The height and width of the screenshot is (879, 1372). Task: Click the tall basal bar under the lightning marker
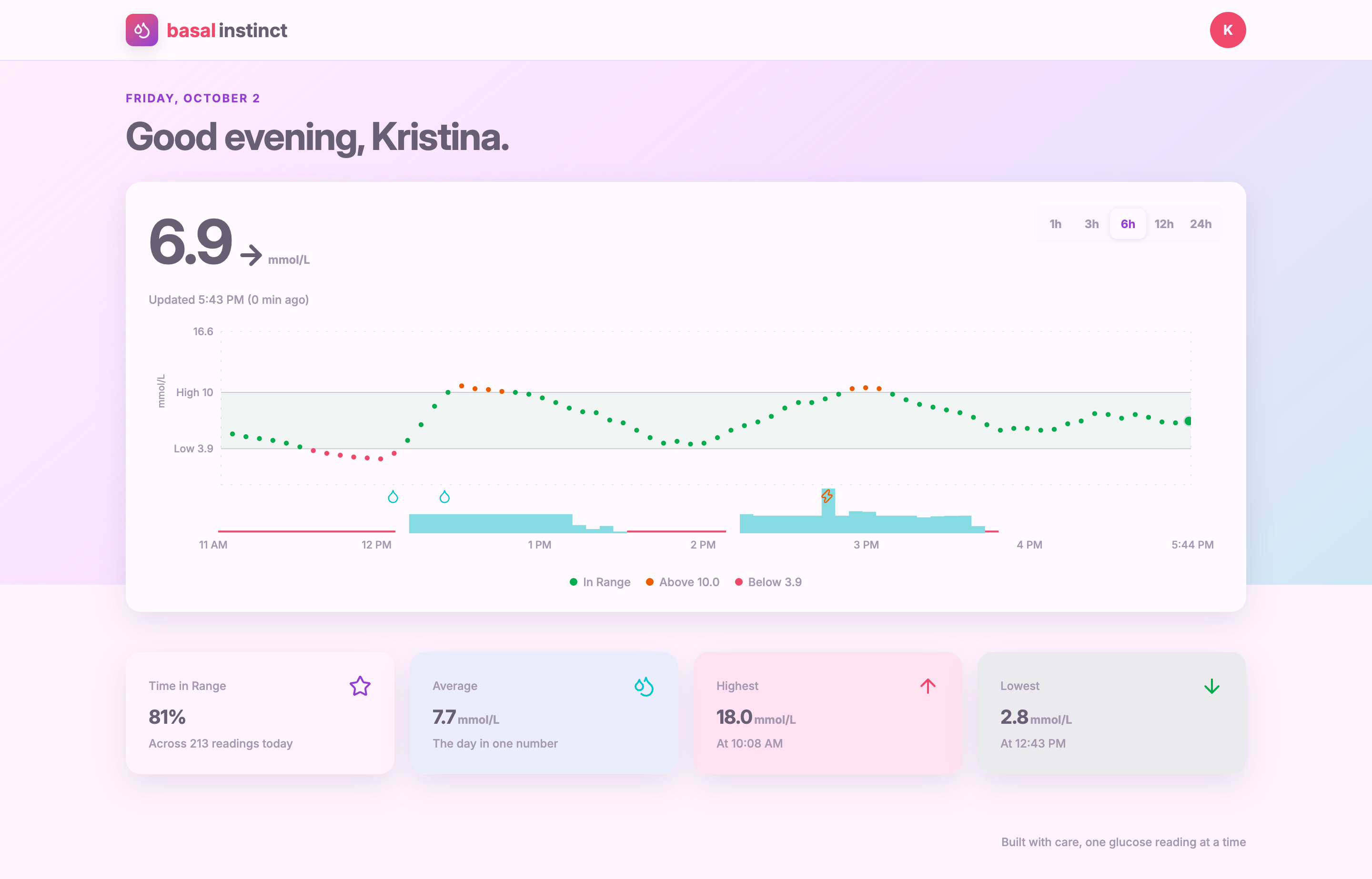[x=828, y=511]
